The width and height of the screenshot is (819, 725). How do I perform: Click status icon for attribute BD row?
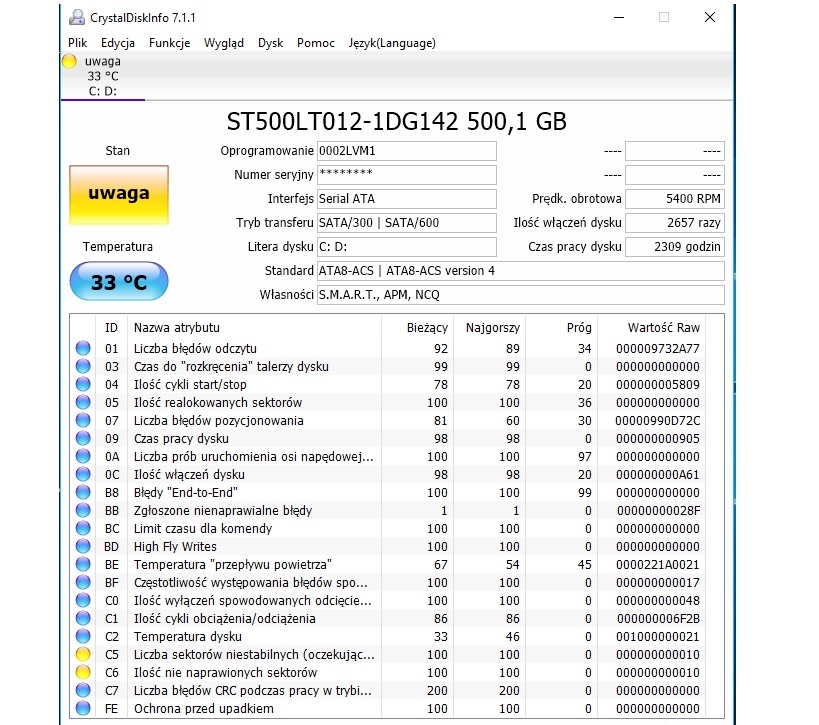[x=83, y=546]
